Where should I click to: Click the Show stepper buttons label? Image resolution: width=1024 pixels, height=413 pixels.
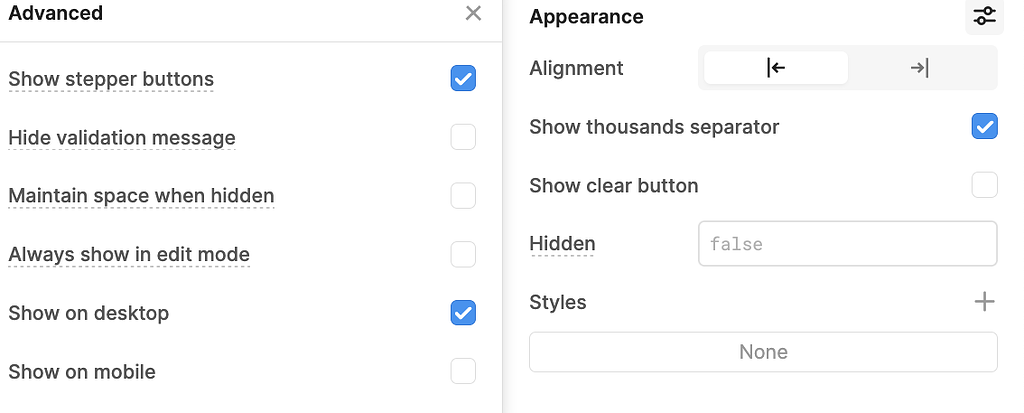(x=111, y=79)
